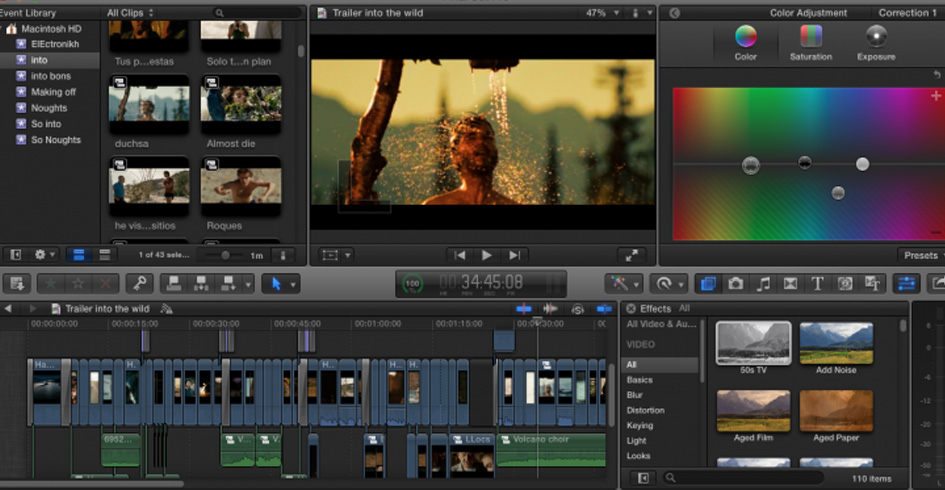Switch to the Saturation tab
This screenshot has height=490, width=945.
tap(811, 43)
